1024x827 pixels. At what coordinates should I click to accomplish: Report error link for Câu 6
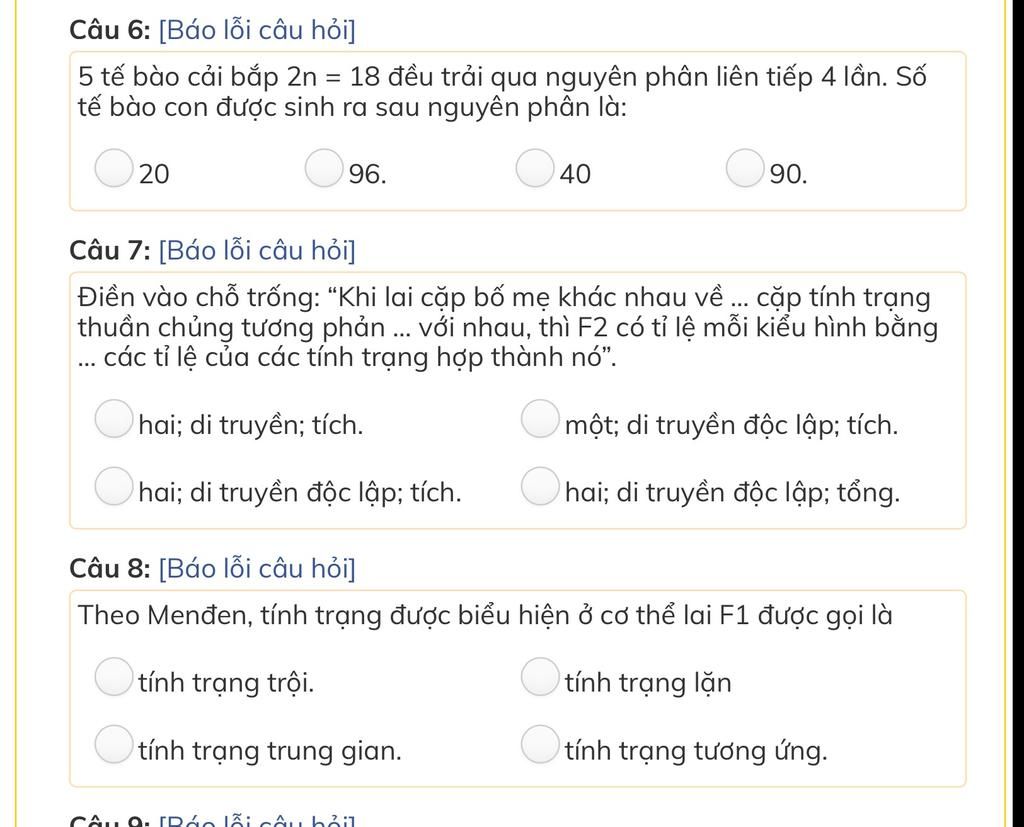tap(257, 31)
